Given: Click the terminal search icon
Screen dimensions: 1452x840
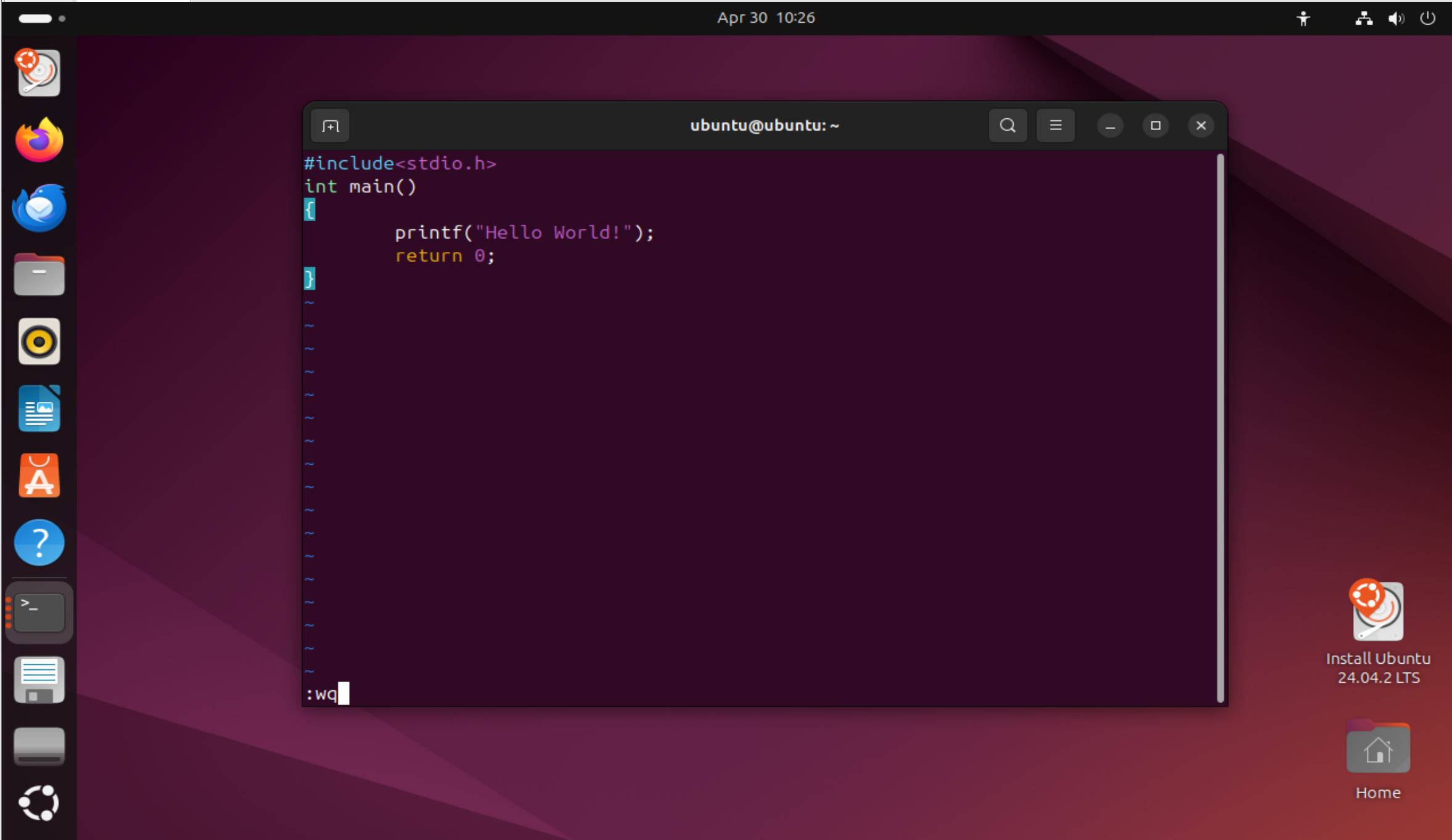Looking at the screenshot, I should (x=1007, y=126).
